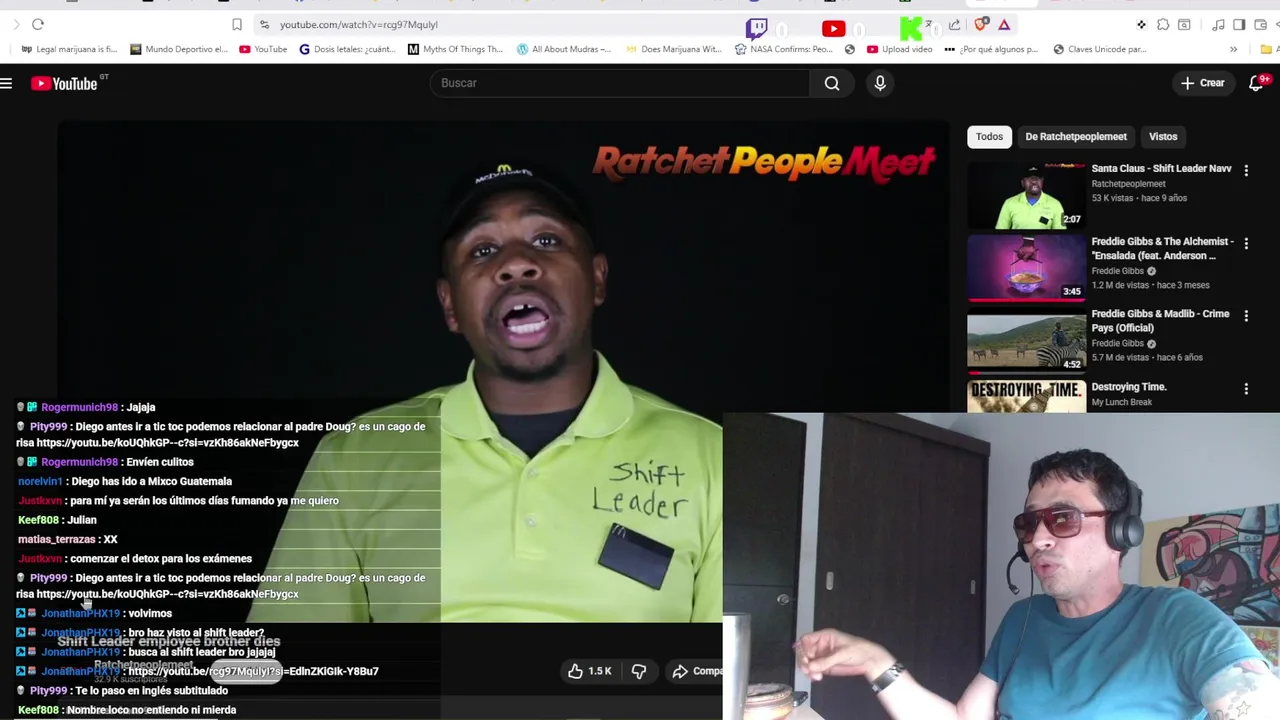
Task: Open options menu for Destroying Time video
Action: pyautogui.click(x=1246, y=389)
